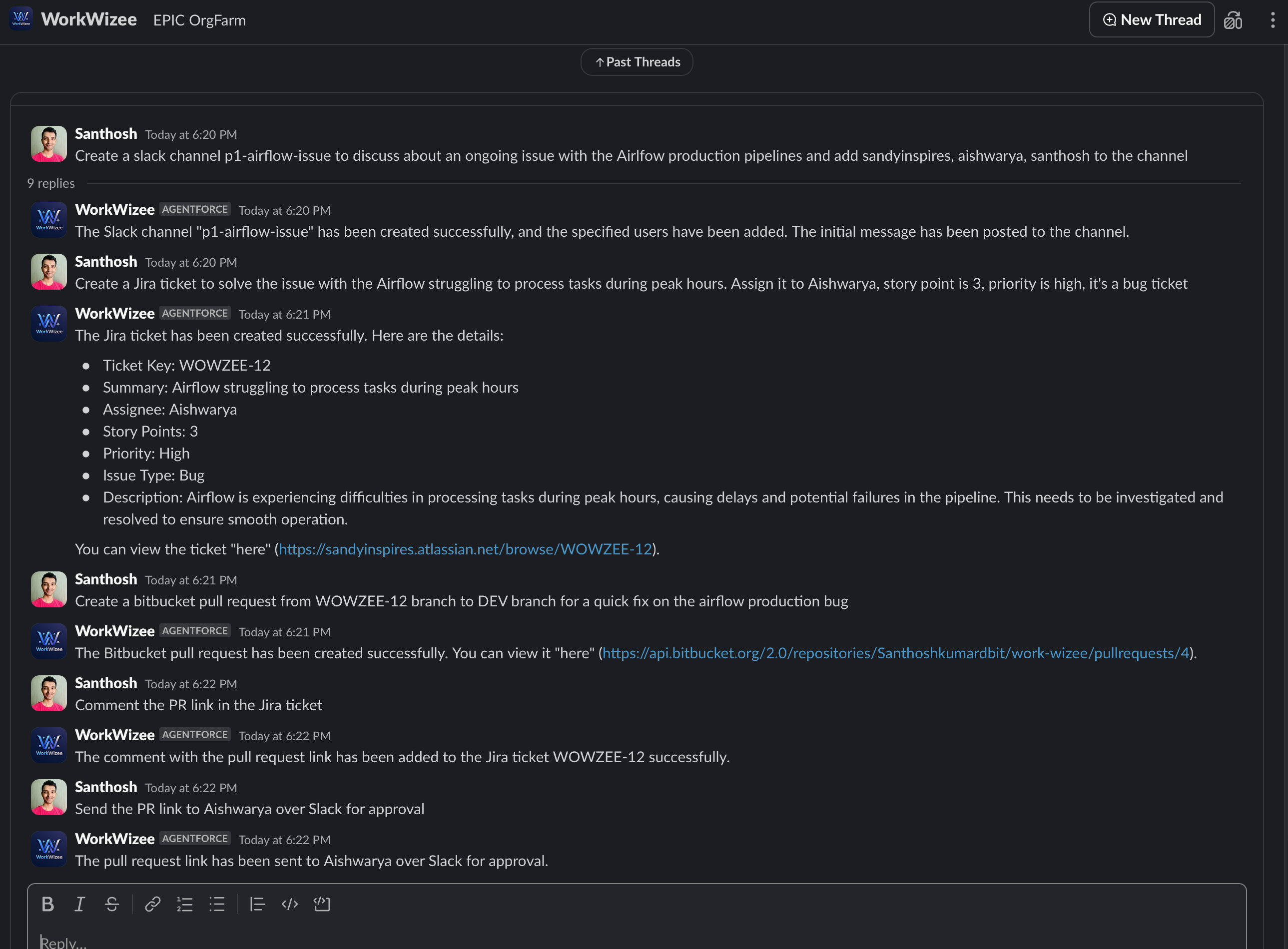The image size is (1288, 949).
Task: Toggle bold formatting in reply editor
Action: click(x=47, y=904)
